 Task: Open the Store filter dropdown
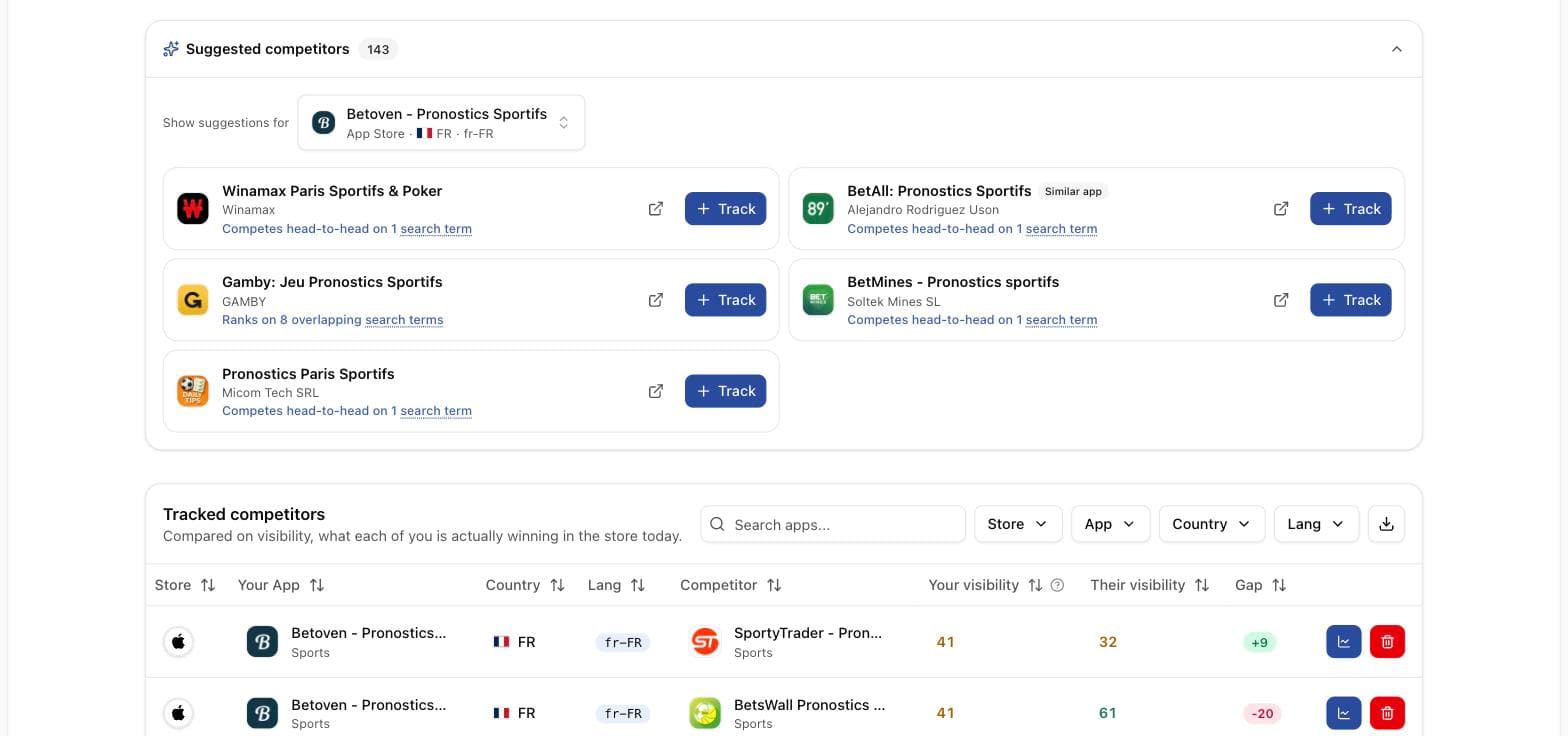(1018, 524)
